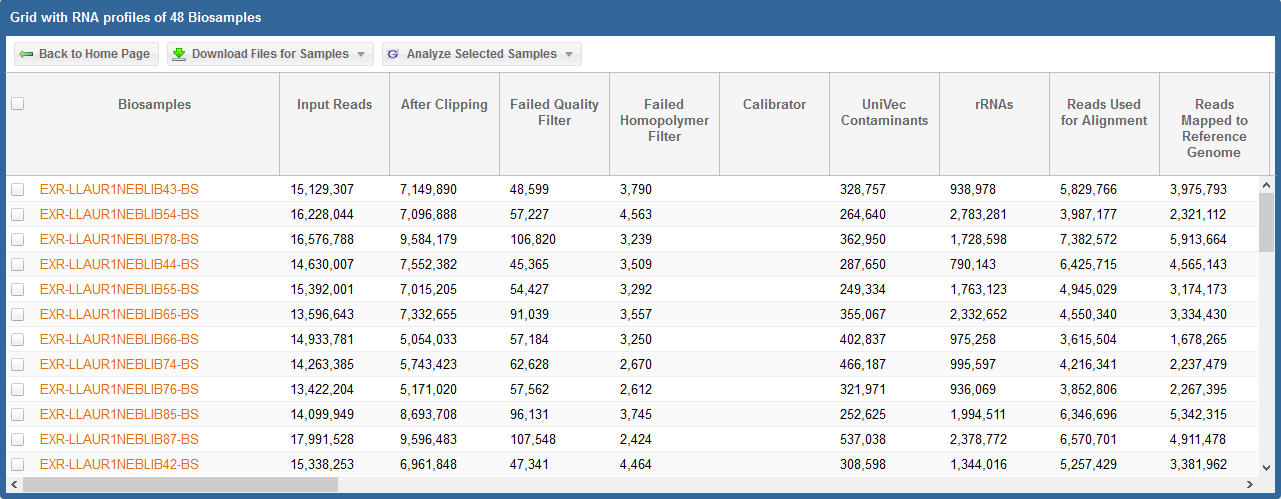The image size is (1281, 499).
Task: Click the Analyze Selected Samples gear icon
Action: pyautogui.click(x=393, y=54)
